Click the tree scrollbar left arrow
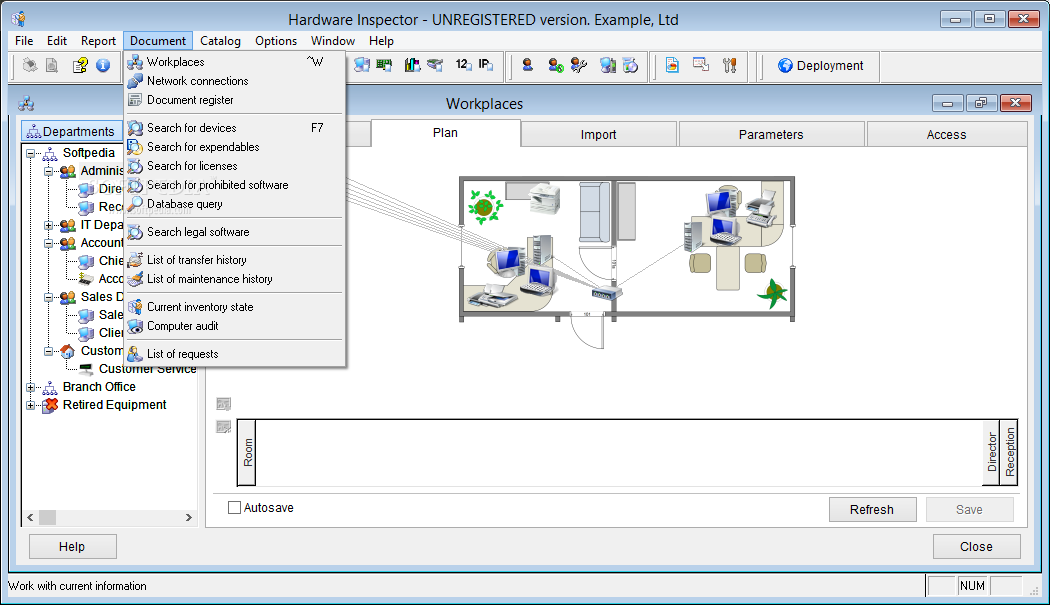Image resolution: width=1050 pixels, height=605 pixels. coord(30,517)
